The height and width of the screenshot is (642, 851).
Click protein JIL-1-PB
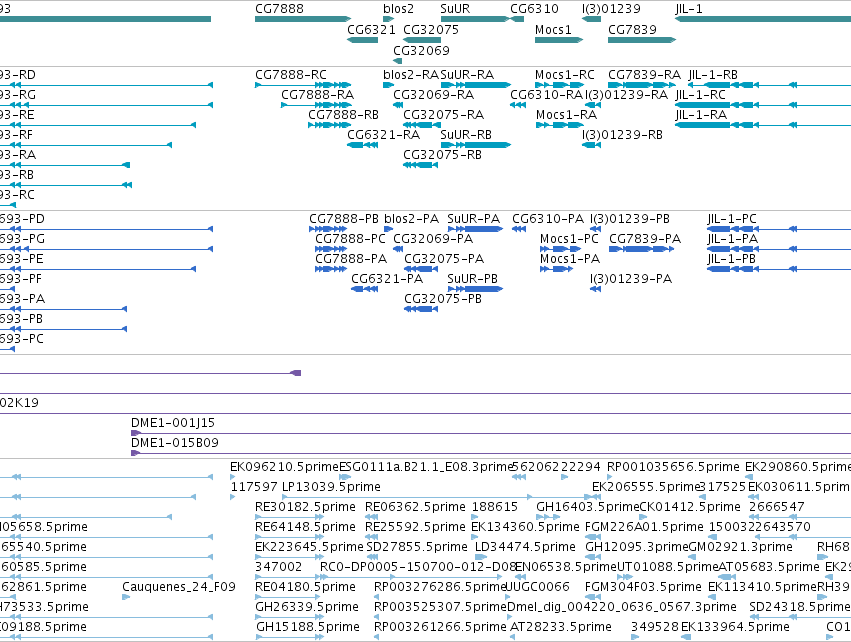click(732, 259)
